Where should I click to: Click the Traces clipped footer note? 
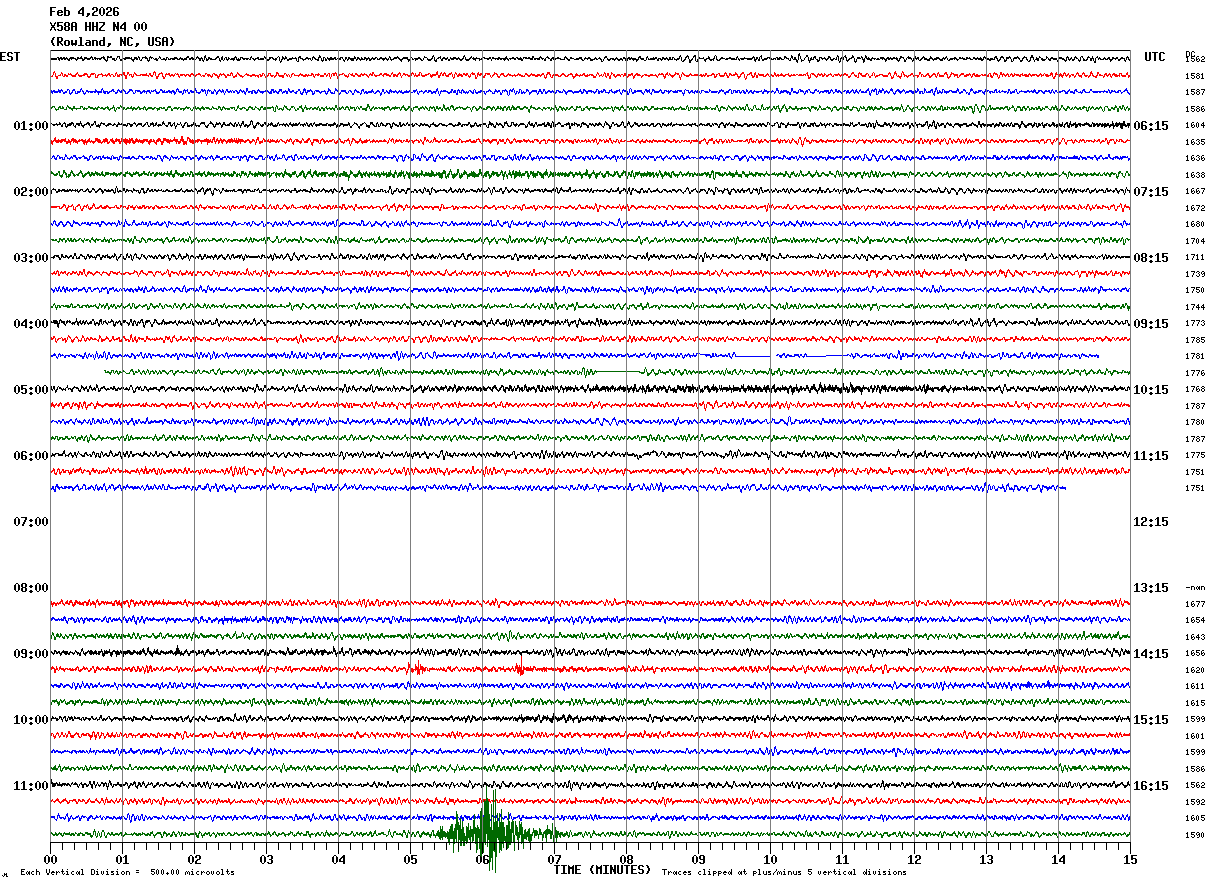tap(784, 873)
